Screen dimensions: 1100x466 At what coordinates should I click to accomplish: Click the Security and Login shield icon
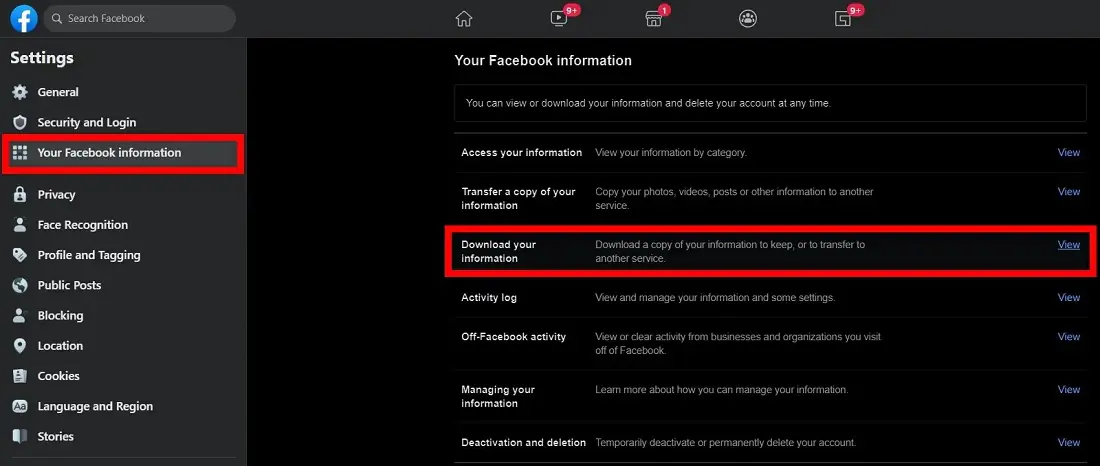pos(19,122)
